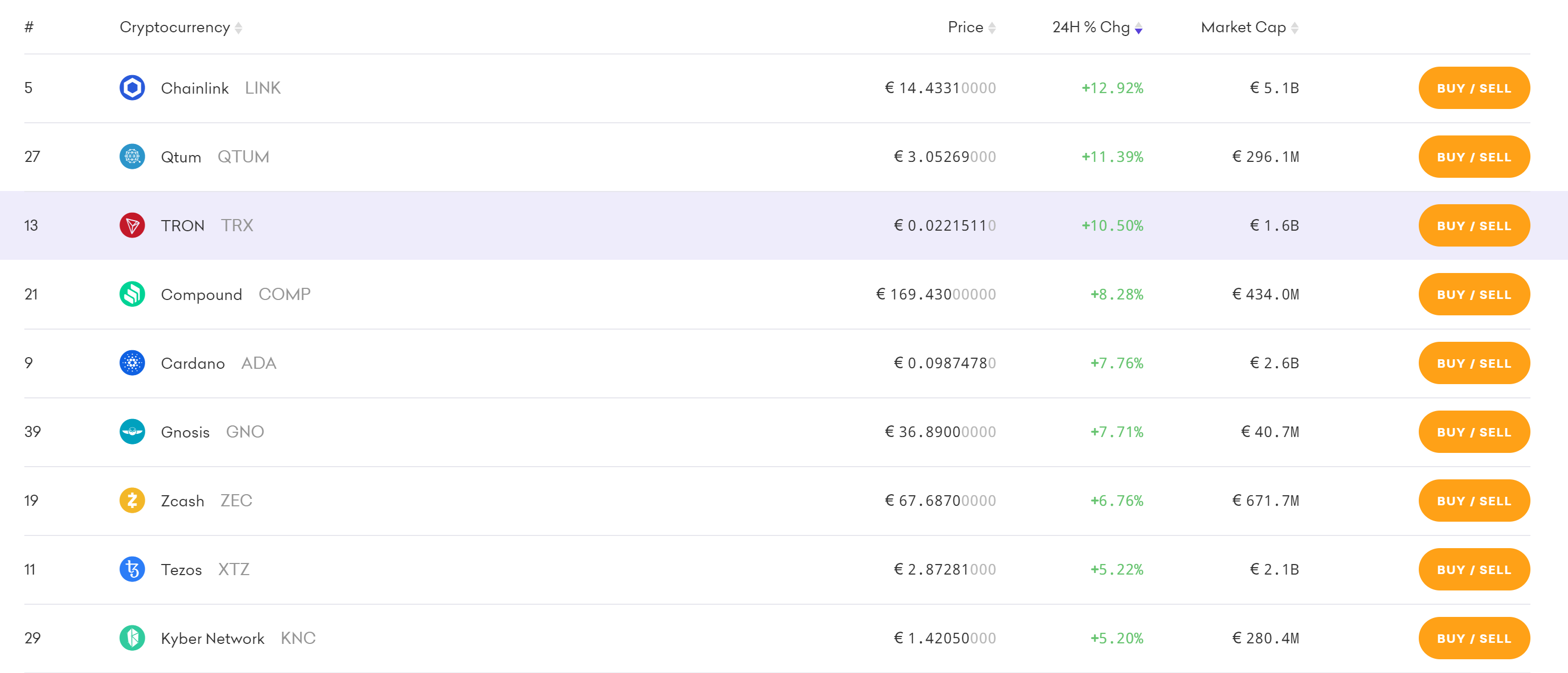Click the Qtum coin logo icon
Screen dimensions: 1568x673
point(132,157)
